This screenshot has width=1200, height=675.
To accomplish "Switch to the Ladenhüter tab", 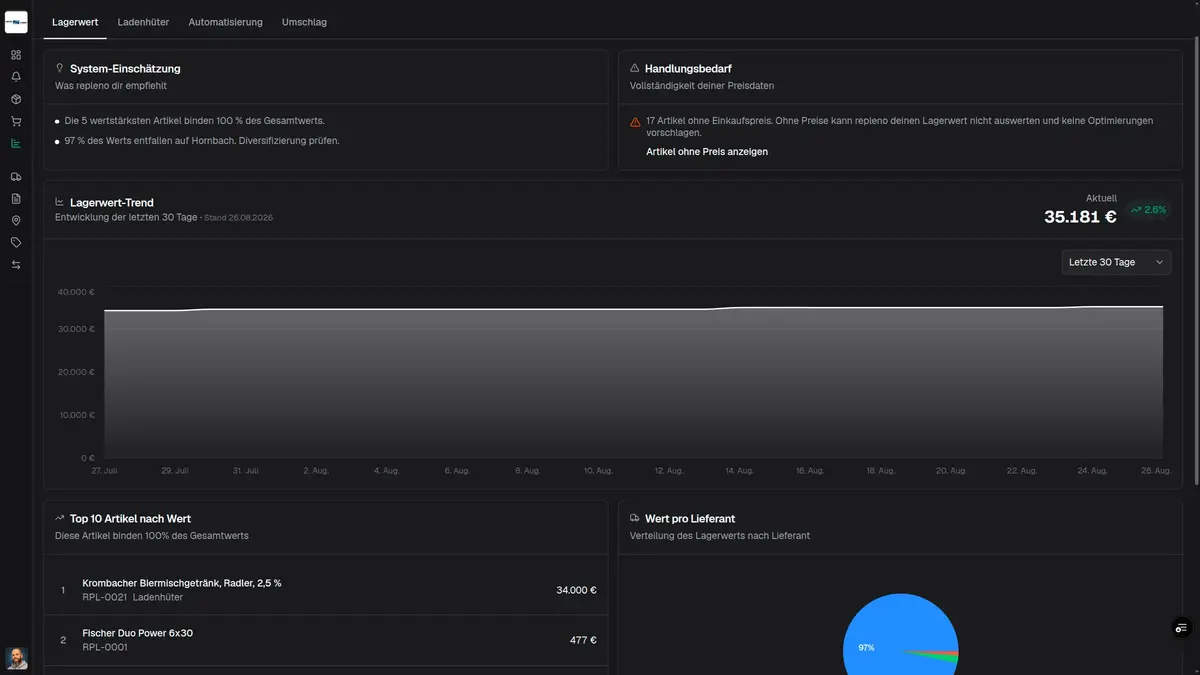I will [x=143, y=22].
